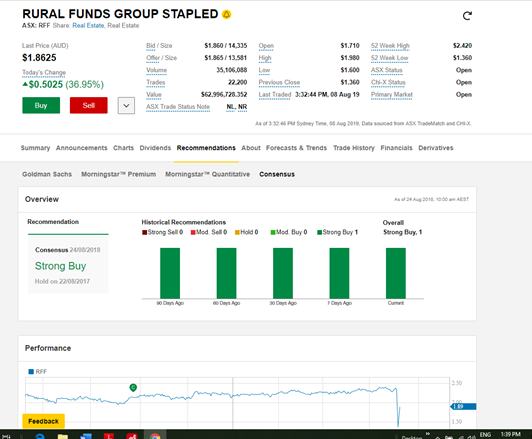Viewport: 532px width, 439px height.
Task: Go to the Dividends tab
Action: click(x=155, y=148)
